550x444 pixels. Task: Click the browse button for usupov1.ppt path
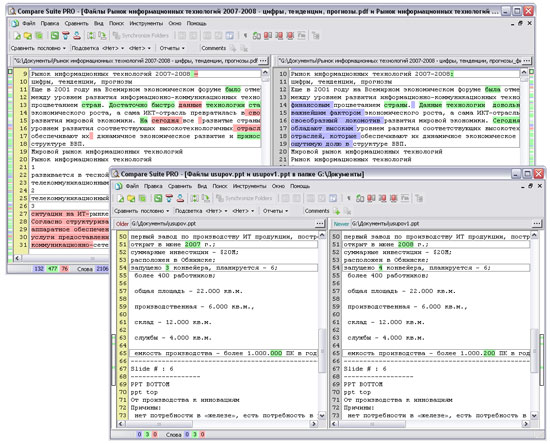pyautogui.click(x=537, y=224)
